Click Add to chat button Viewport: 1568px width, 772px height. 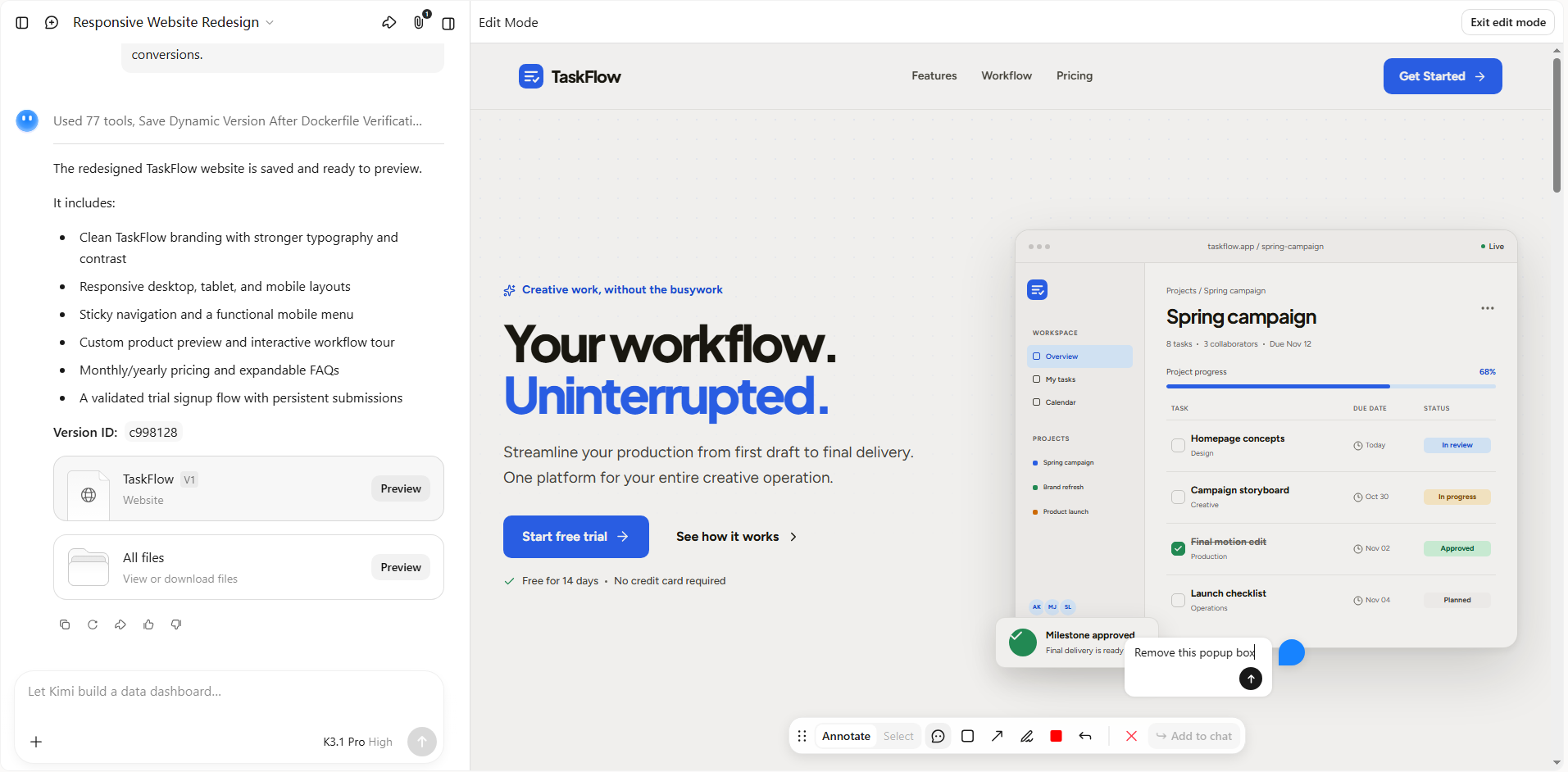coord(1193,736)
